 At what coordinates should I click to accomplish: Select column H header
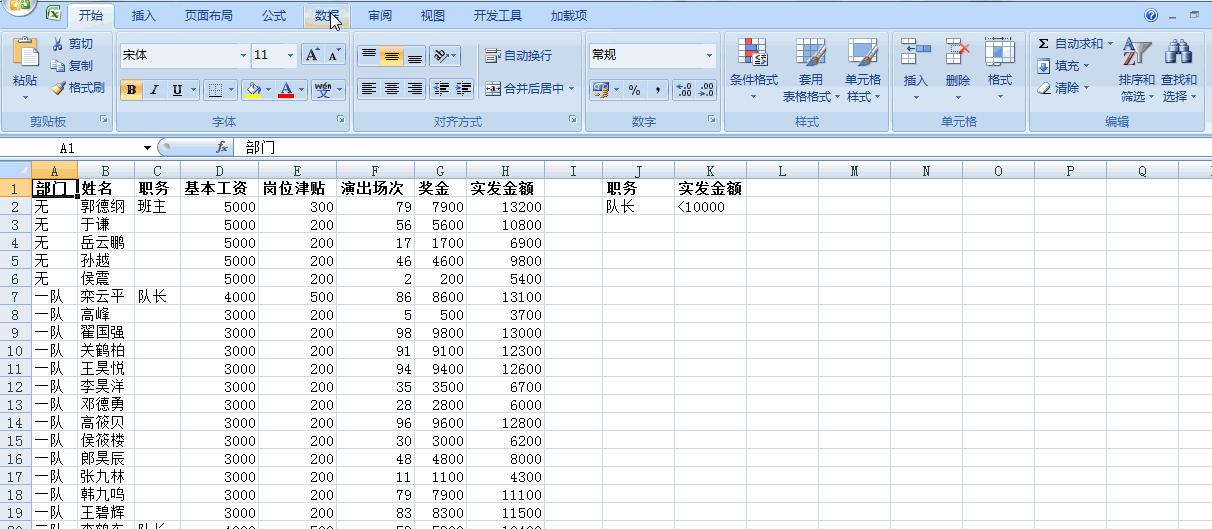coord(506,171)
